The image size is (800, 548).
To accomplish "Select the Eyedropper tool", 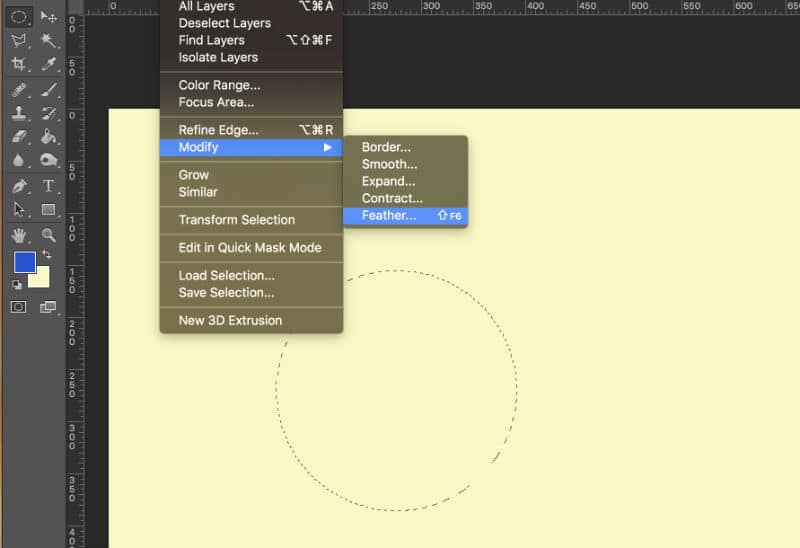I will 48,64.
